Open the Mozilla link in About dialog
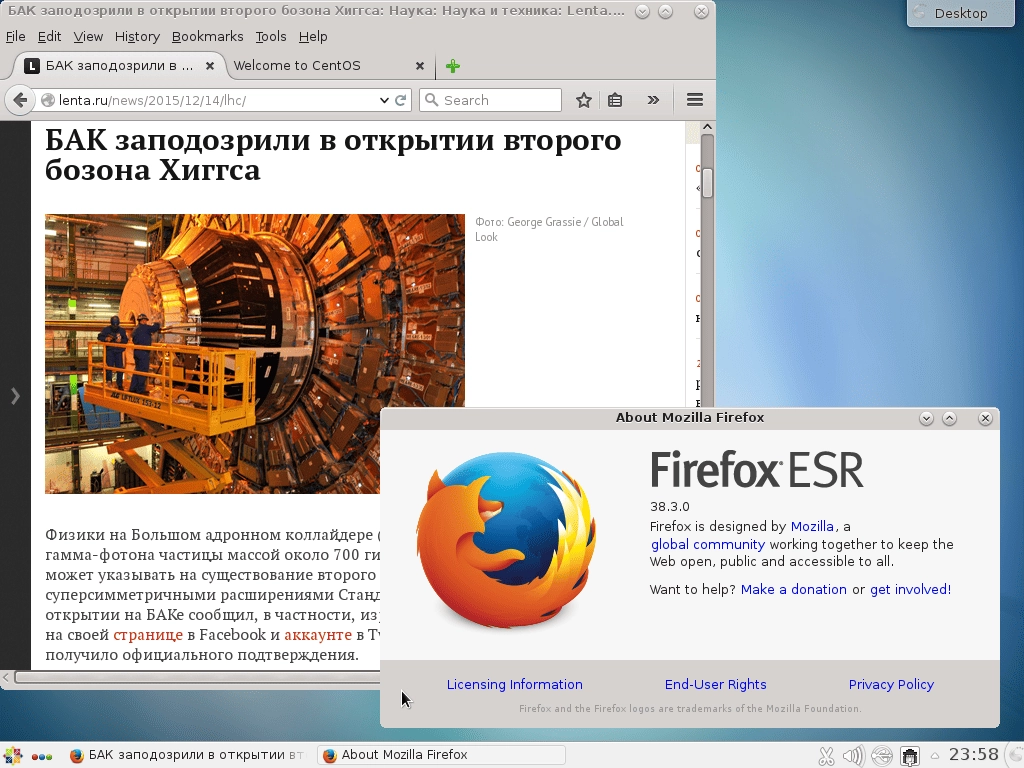The width and height of the screenshot is (1024, 768). point(812,526)
